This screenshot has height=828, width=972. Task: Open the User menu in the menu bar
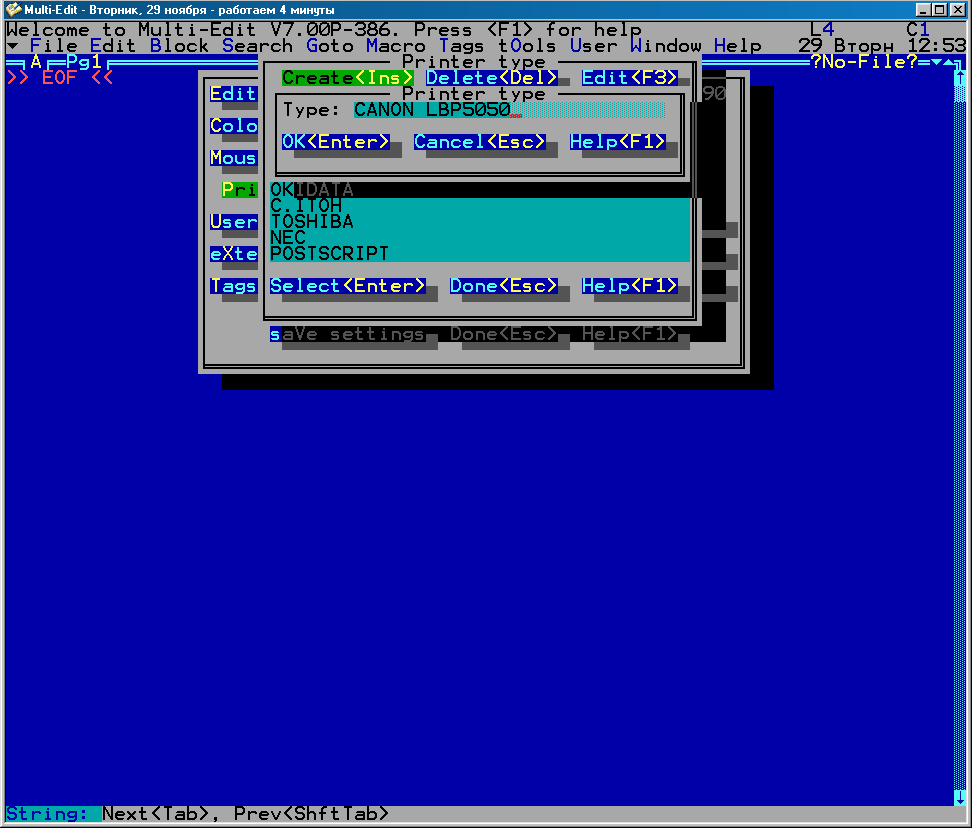pos(593,46)
